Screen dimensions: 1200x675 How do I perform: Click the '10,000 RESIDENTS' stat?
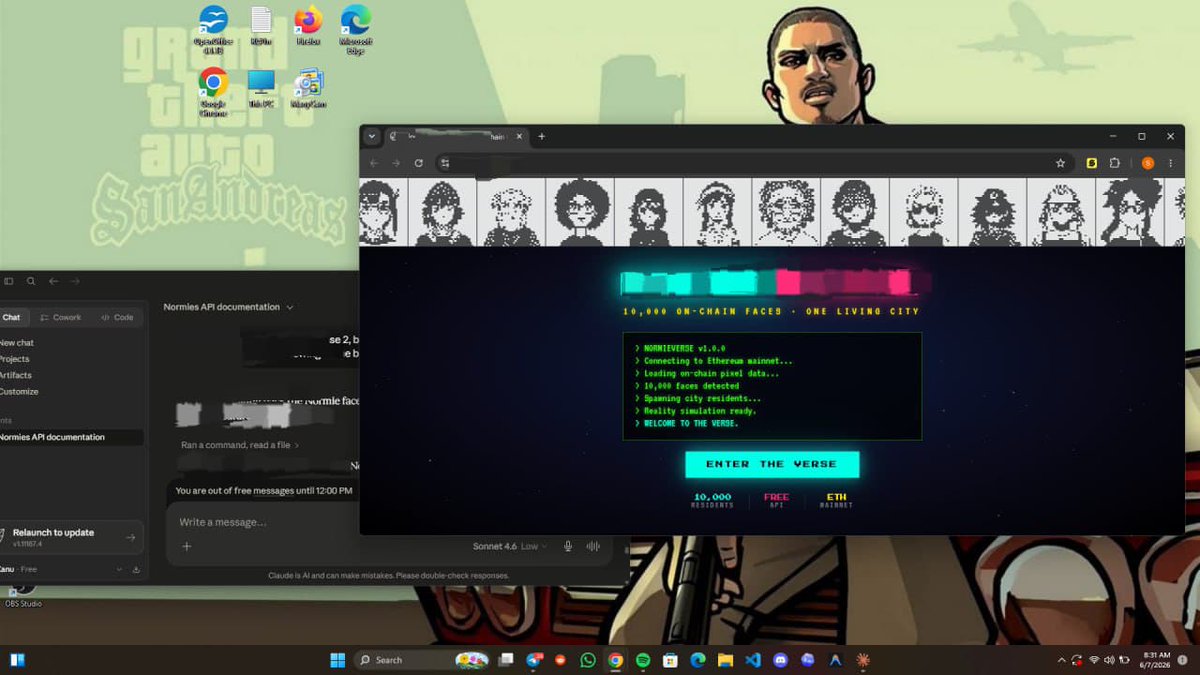(x=713, y=500)
